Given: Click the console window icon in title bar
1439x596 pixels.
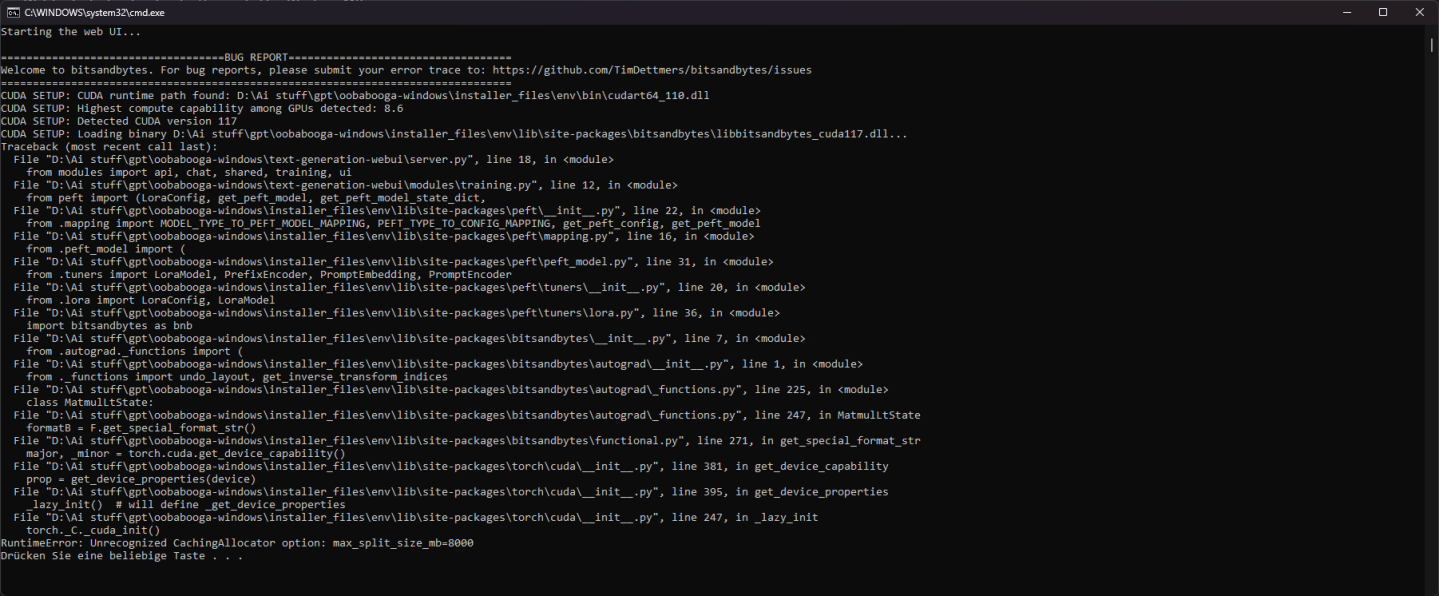Looking at the screenshot, I should (12, 12).
